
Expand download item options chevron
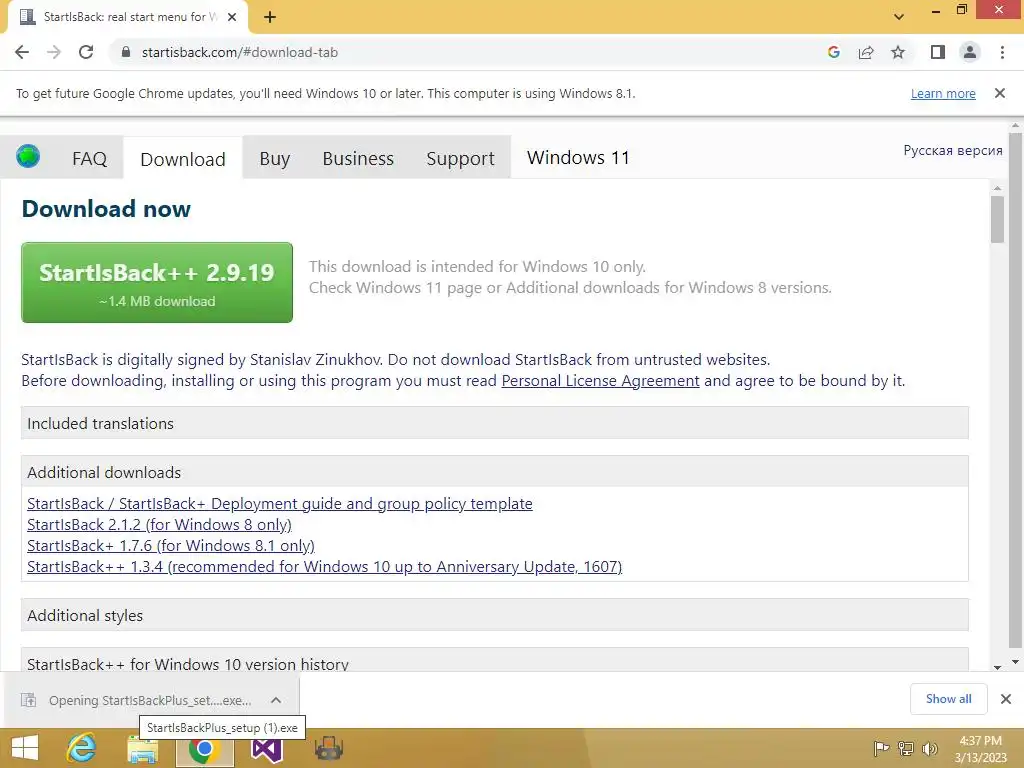[x=276, y=700]
